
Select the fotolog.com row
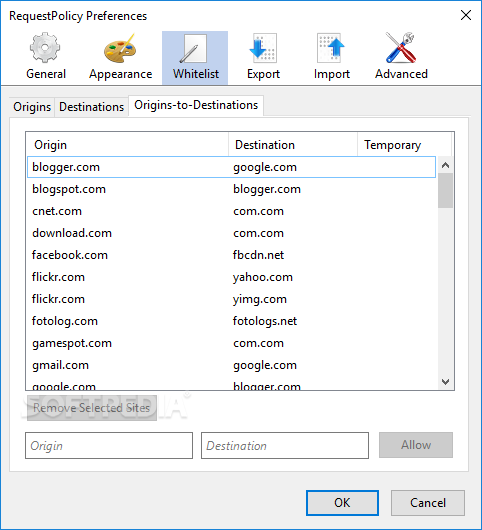(x=232, y=321)
